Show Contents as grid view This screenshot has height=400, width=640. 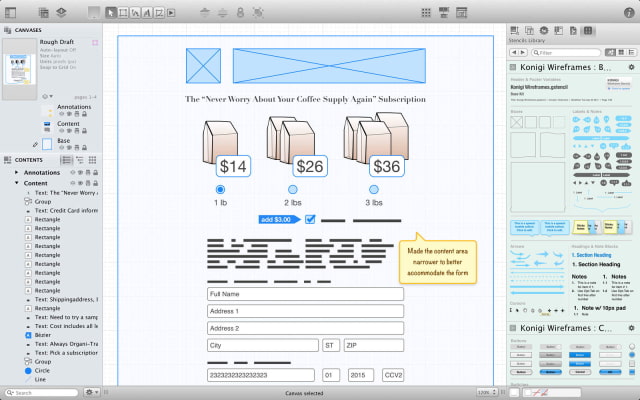[93, 160]
